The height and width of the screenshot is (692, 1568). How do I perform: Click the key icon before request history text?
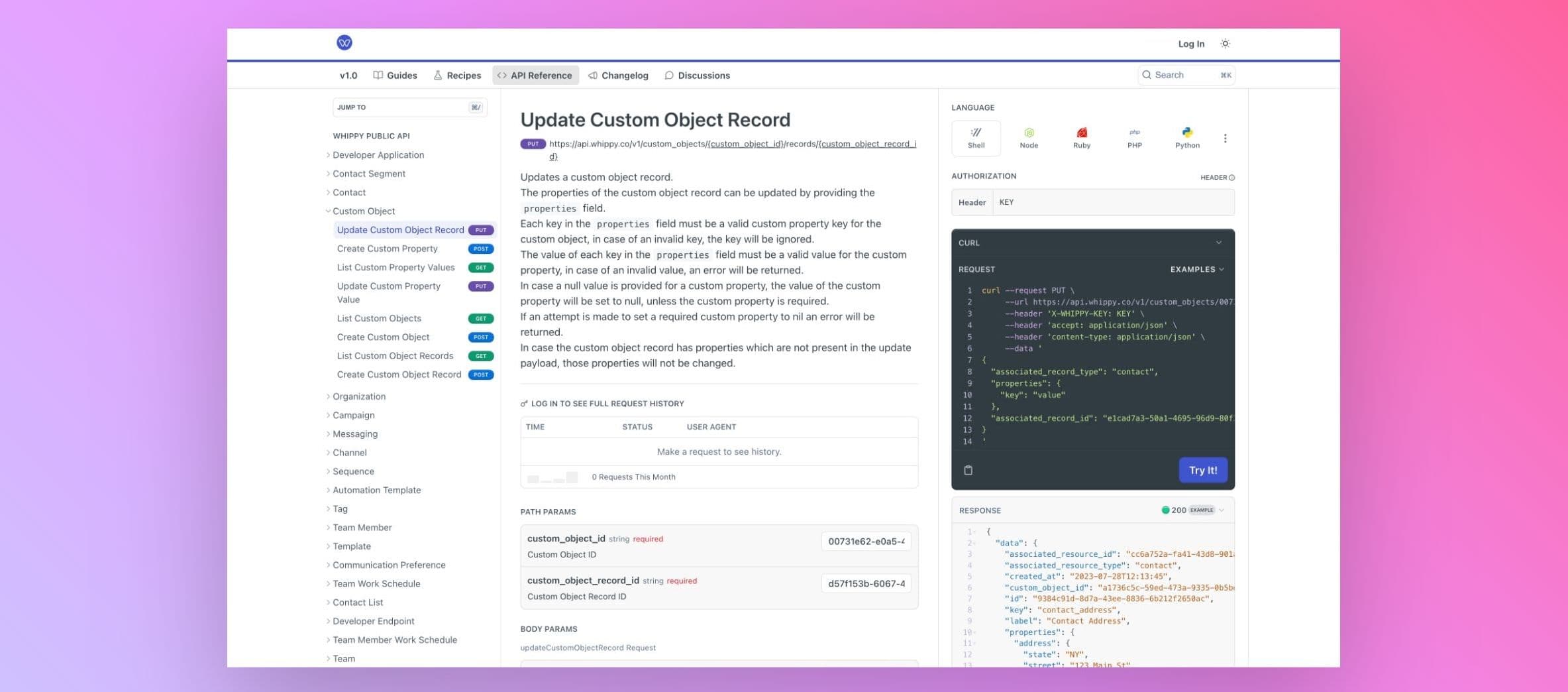pos(523,403)
